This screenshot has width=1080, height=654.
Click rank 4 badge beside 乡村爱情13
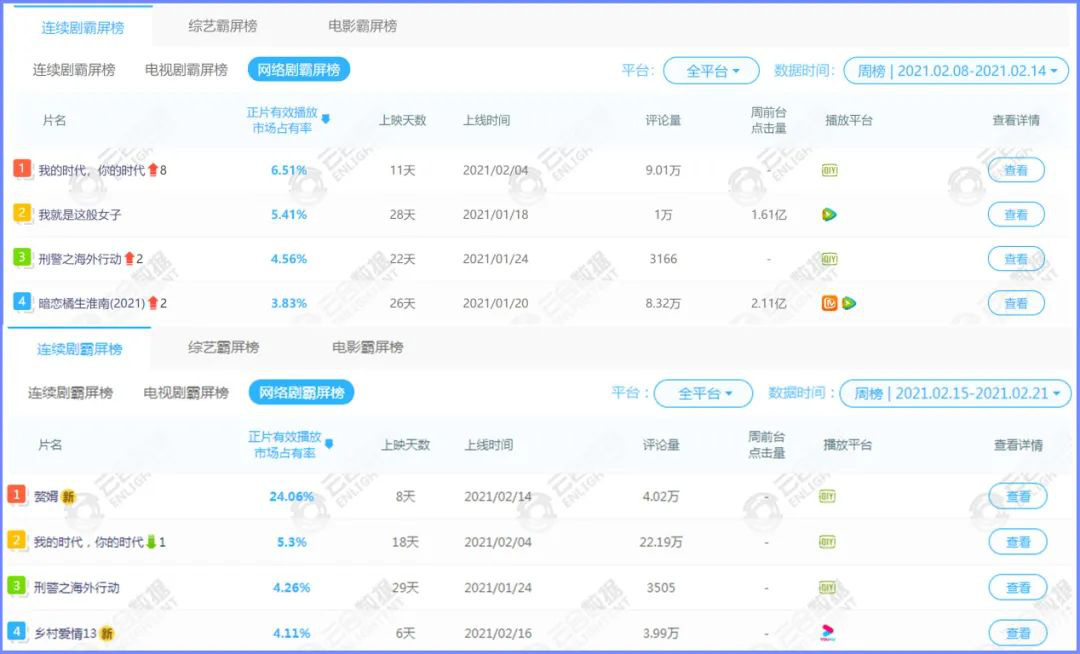click(17, 631)
